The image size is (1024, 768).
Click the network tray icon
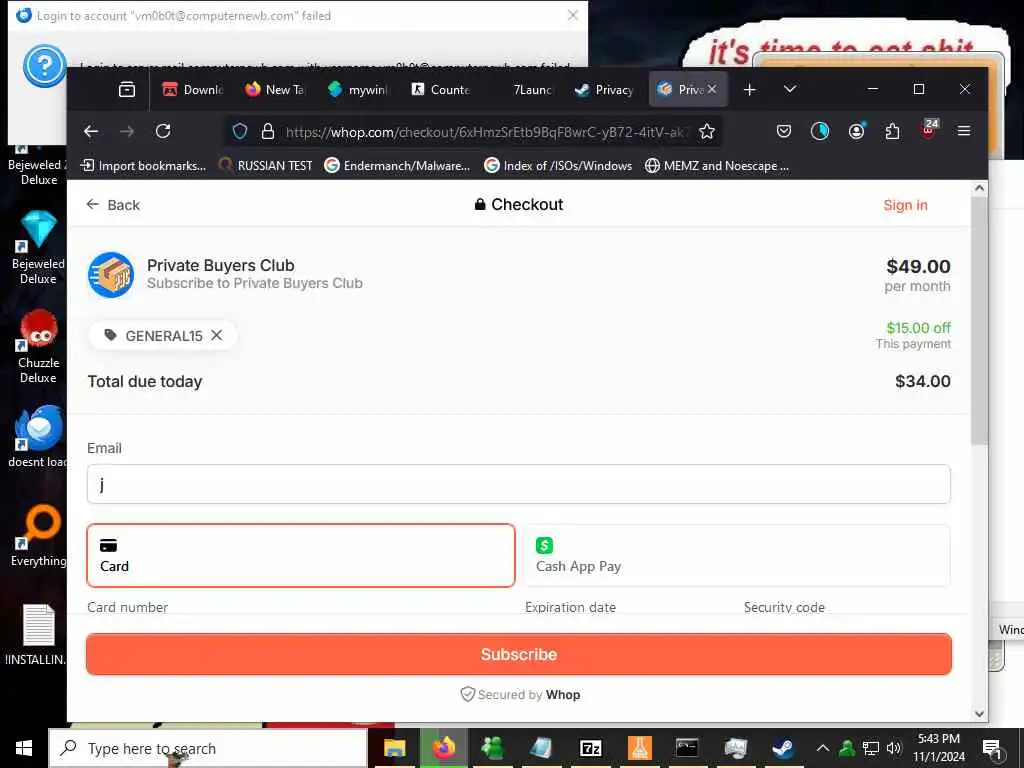(x=871, y=748)
